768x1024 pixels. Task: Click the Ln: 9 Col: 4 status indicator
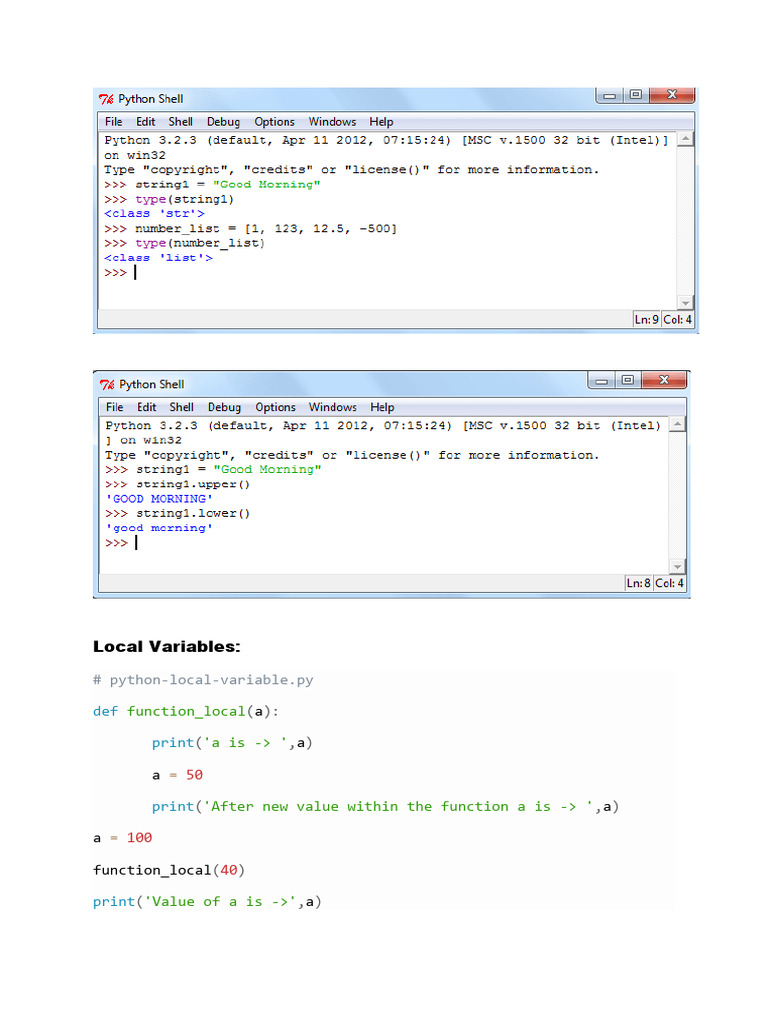[662, 320]
